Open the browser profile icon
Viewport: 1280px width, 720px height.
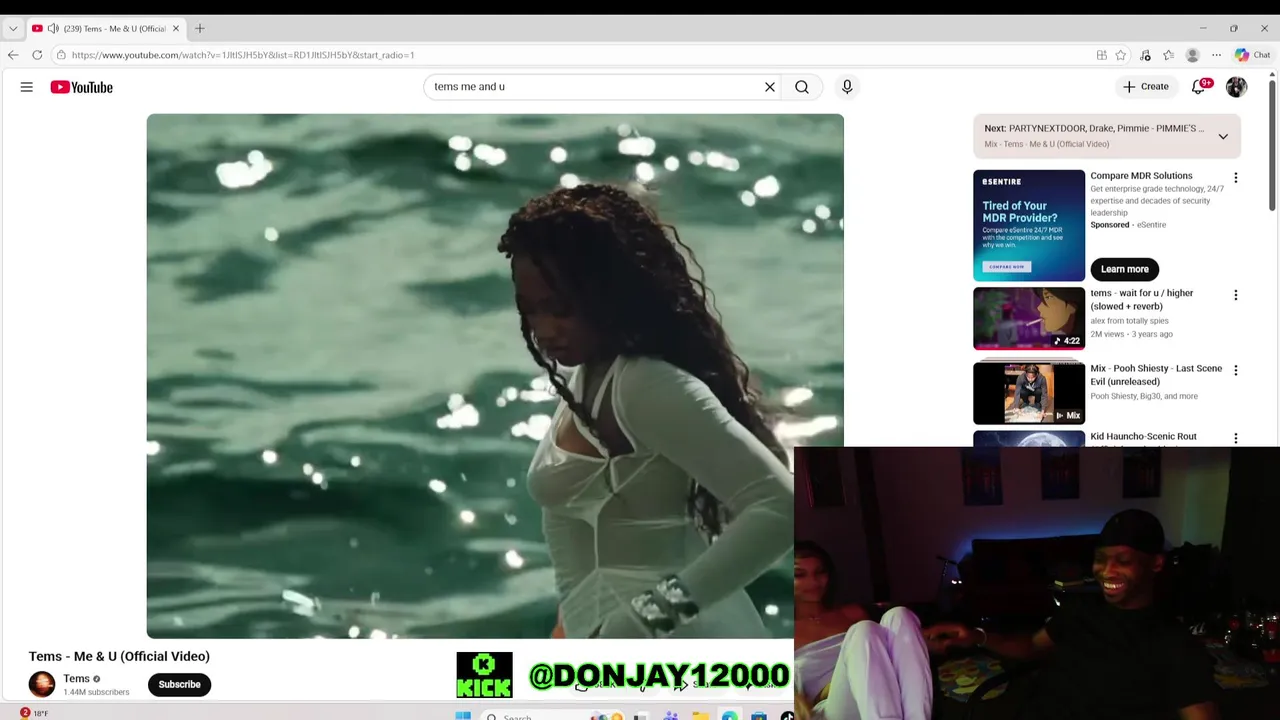point(1192,55)
